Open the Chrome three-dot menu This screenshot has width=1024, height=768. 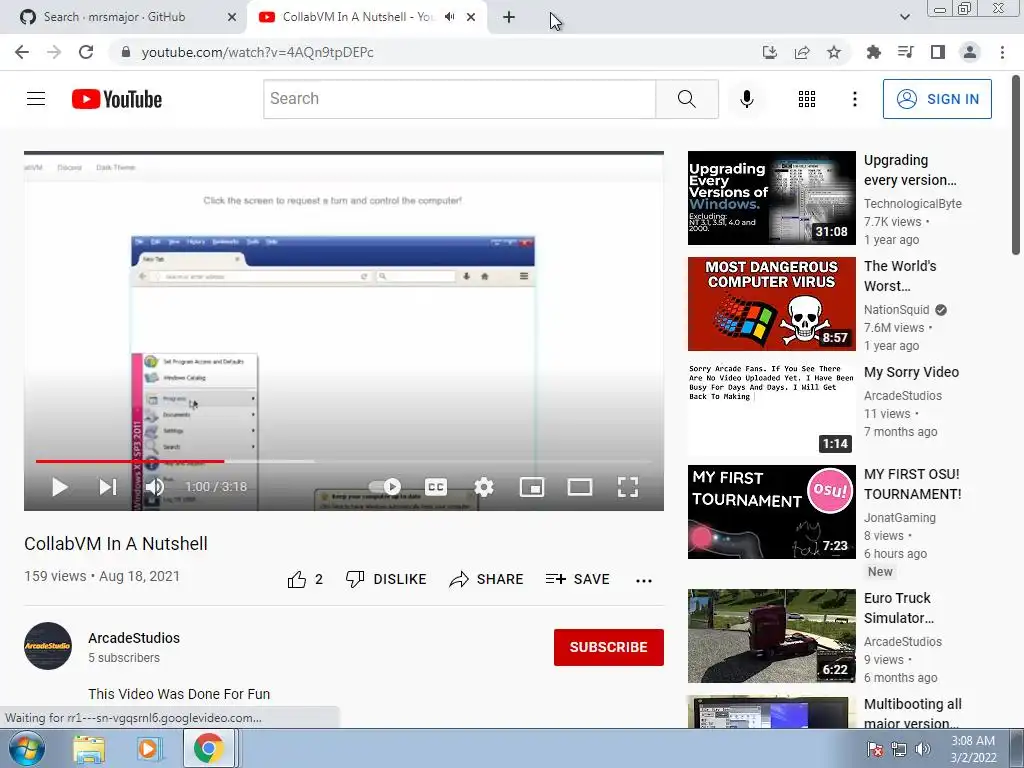click(1002, 52)
